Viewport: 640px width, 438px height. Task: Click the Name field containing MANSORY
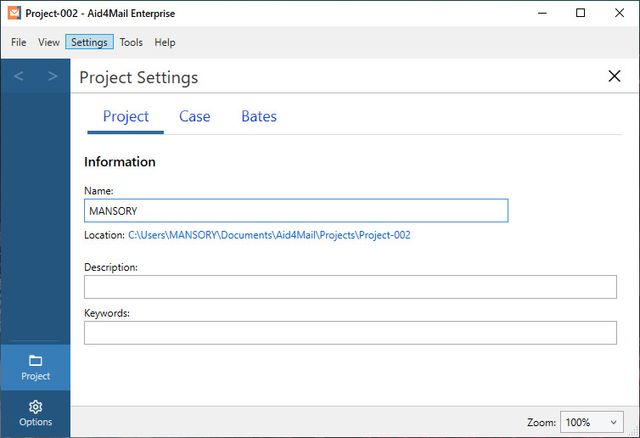pos(296,211)
